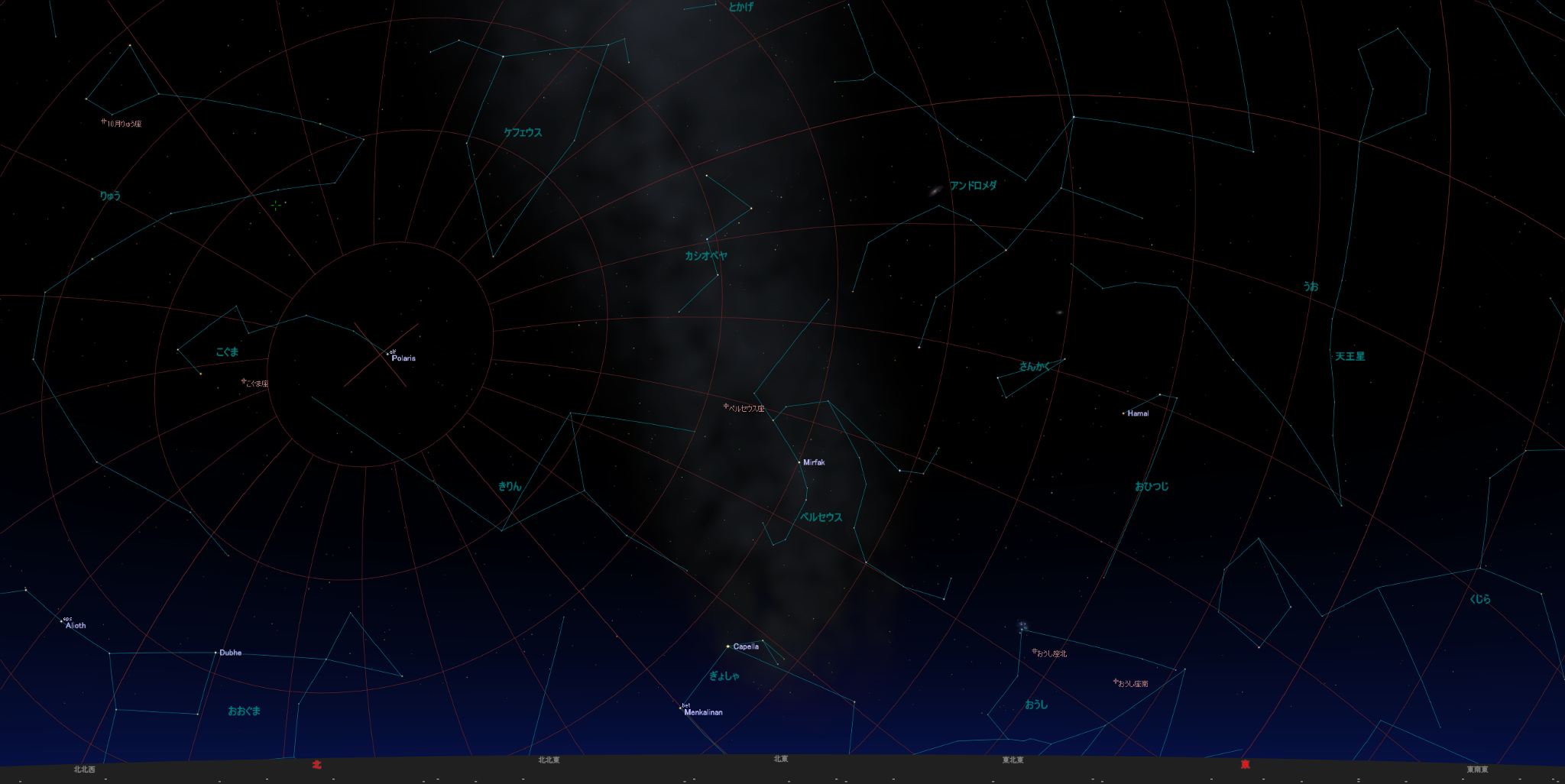Select the Pleiades star cluster
Image resolution: width=1565 pixels, height=784 pixels.
click(1022, 627)
